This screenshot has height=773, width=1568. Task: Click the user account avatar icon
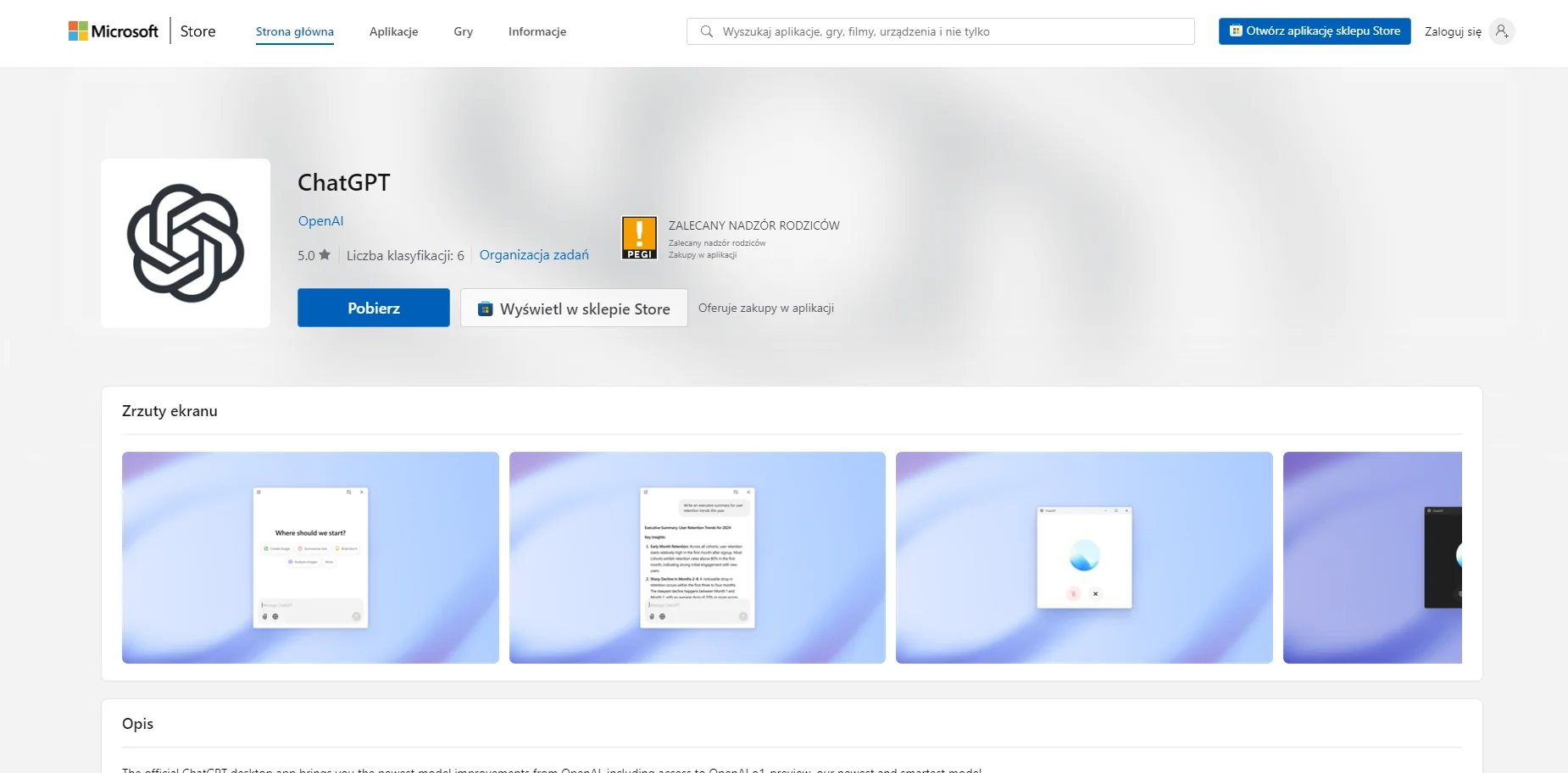tap(1502, 31)
